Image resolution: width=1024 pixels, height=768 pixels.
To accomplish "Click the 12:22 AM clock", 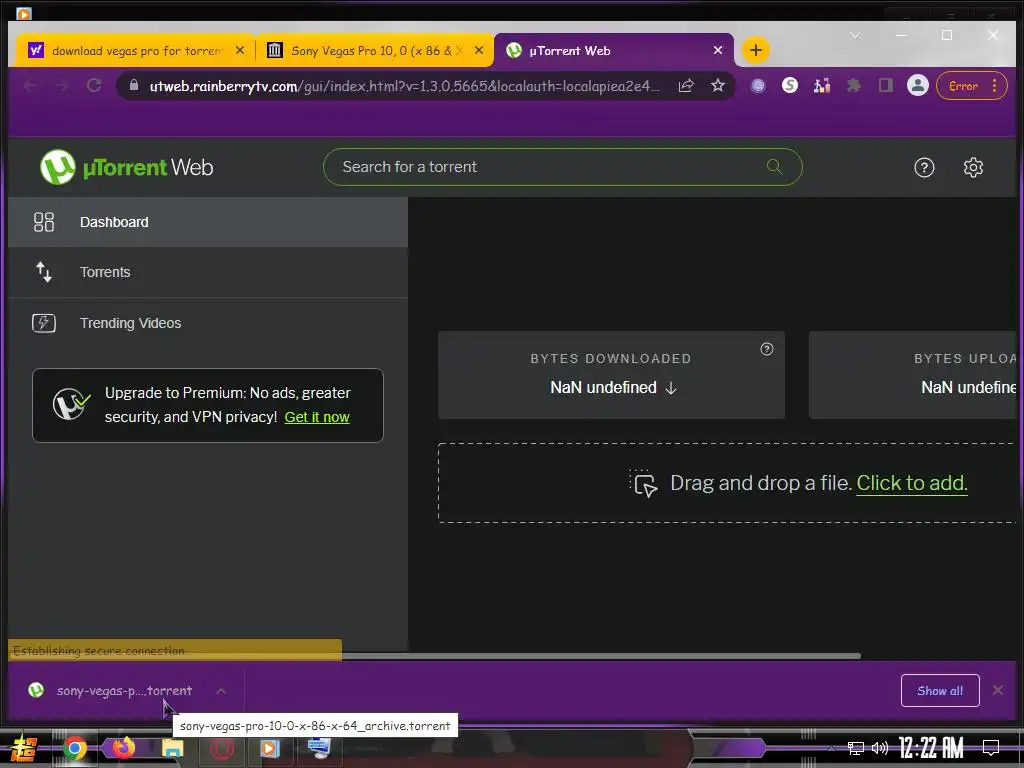I will click(931, 748).
